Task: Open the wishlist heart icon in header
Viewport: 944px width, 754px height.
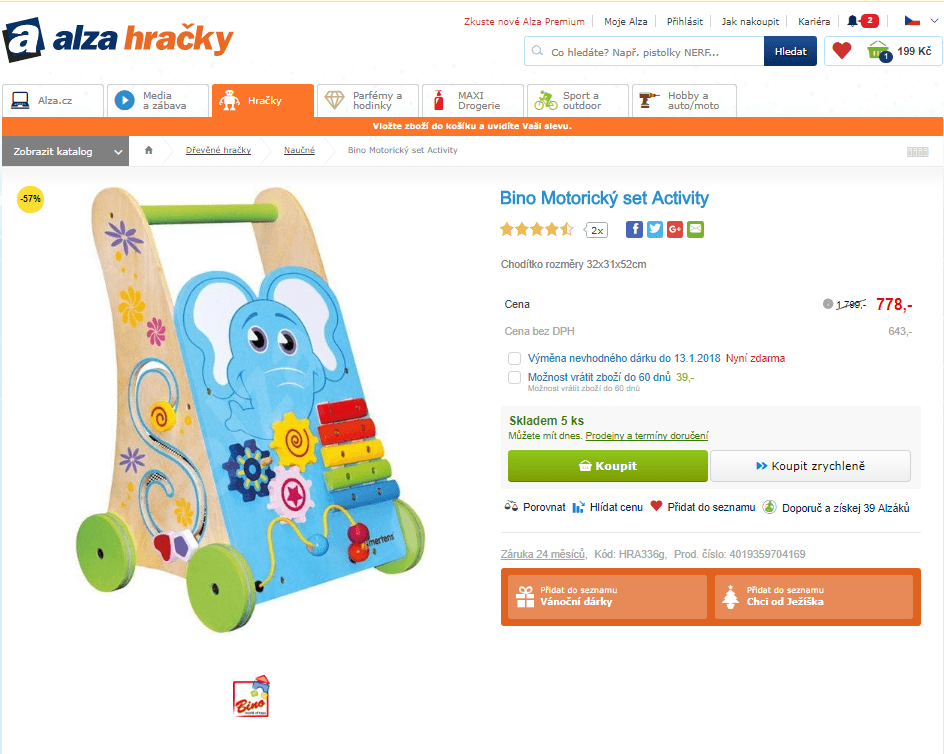Action: pyautogui.click(x=842, y=51)
